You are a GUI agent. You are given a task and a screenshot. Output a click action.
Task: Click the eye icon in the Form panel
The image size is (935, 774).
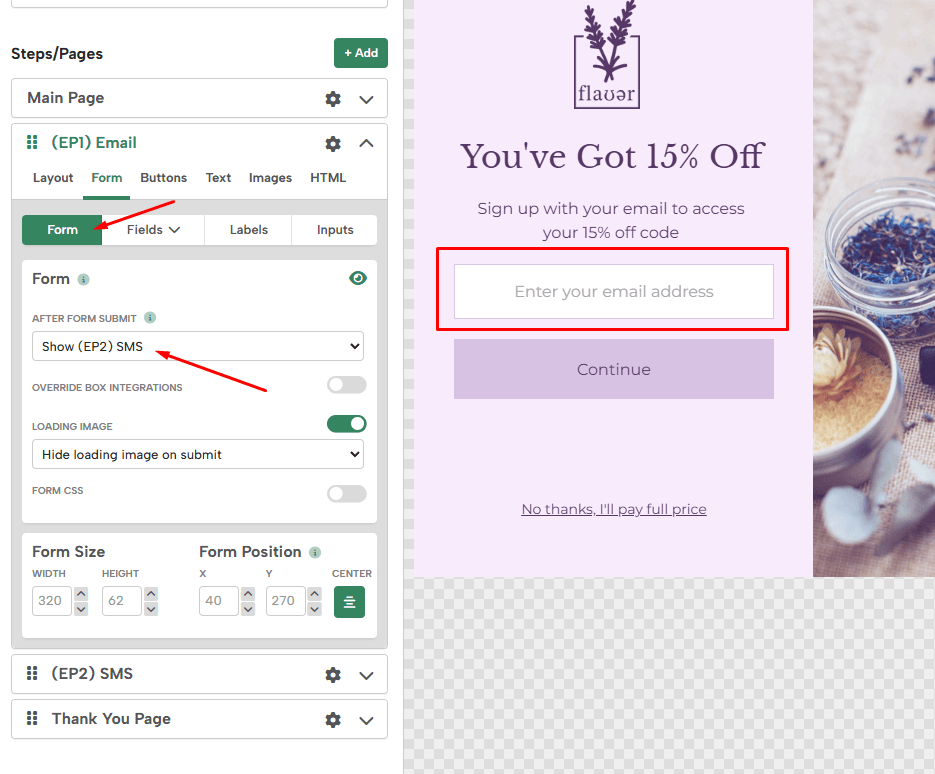point(358,278)
